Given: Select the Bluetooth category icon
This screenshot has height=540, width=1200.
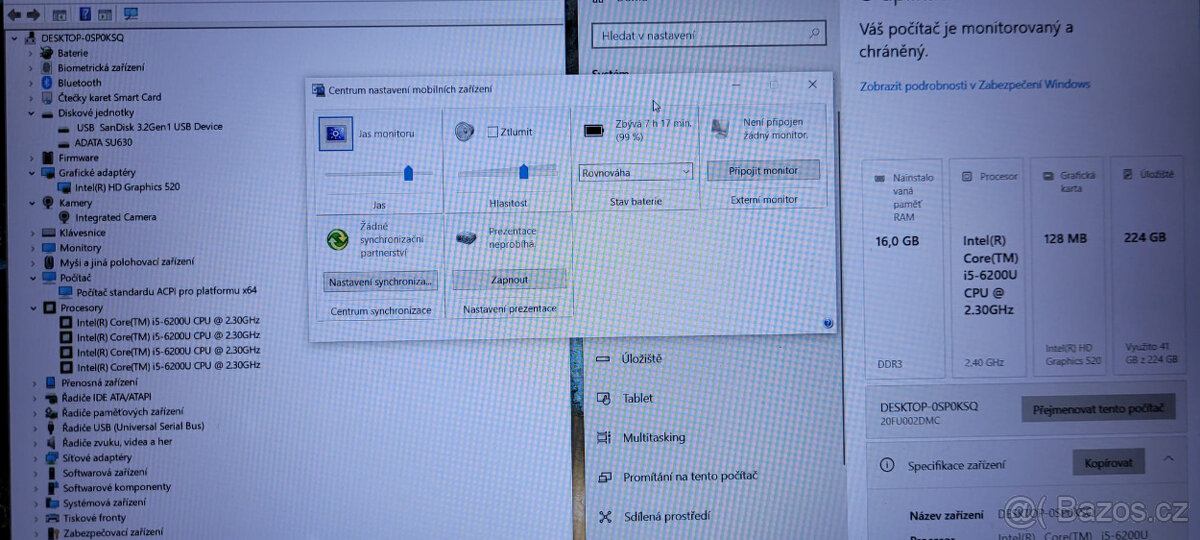Looking at the screenshot, I should click(x=47, y=82).
